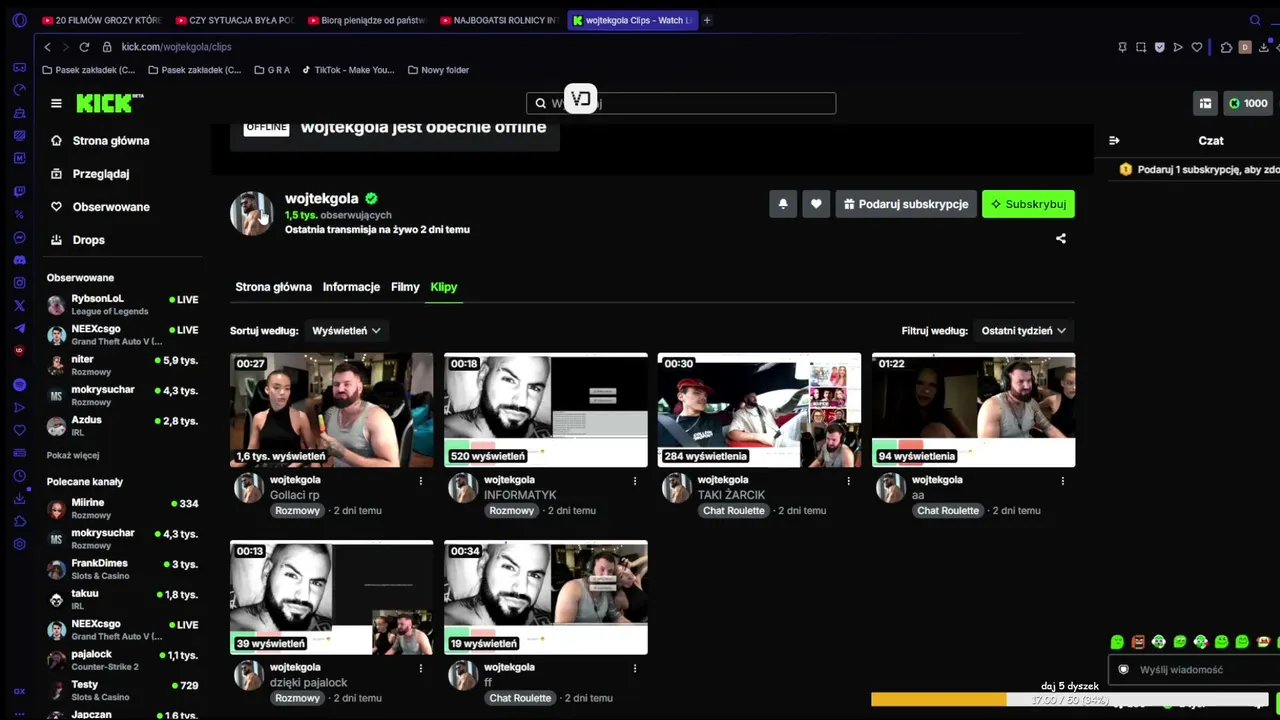The height and width of the screenshot is (720, 1280).
Task: Open FrankDimes in recommended channels
Action: coord(122,569)
